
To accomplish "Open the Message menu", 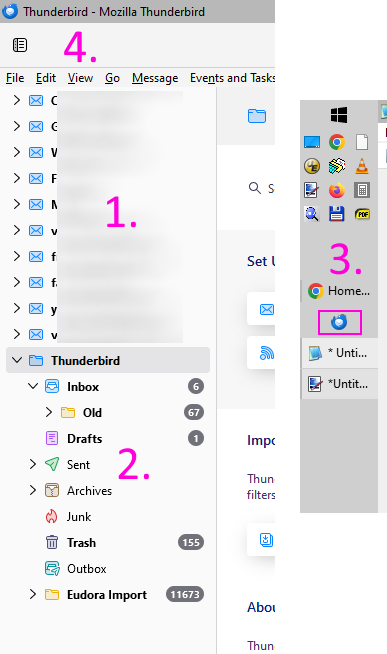I will click(155, 78).
